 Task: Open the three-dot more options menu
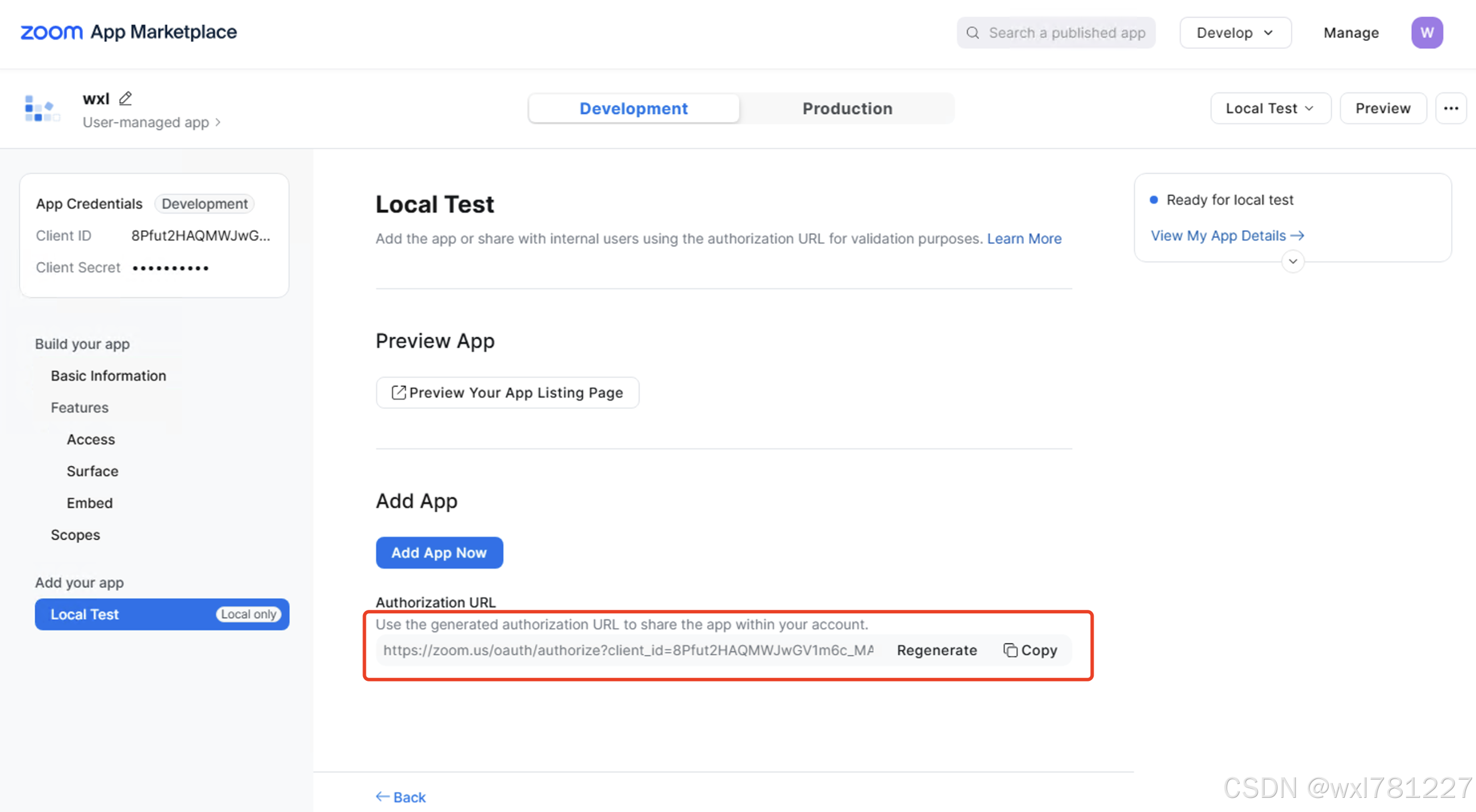[1450, 108]
